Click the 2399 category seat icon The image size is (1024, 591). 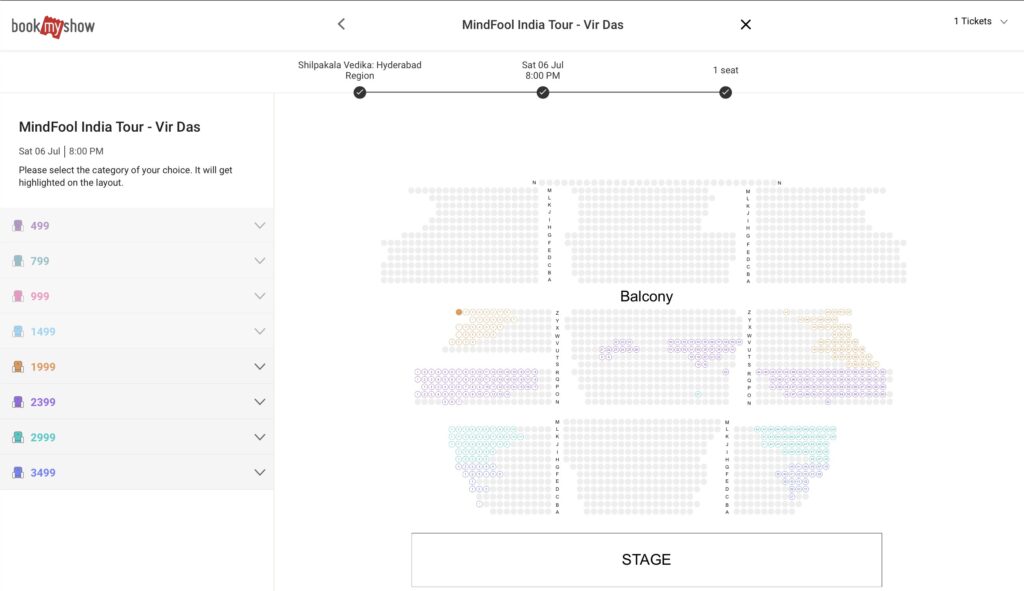click(18, 402)
